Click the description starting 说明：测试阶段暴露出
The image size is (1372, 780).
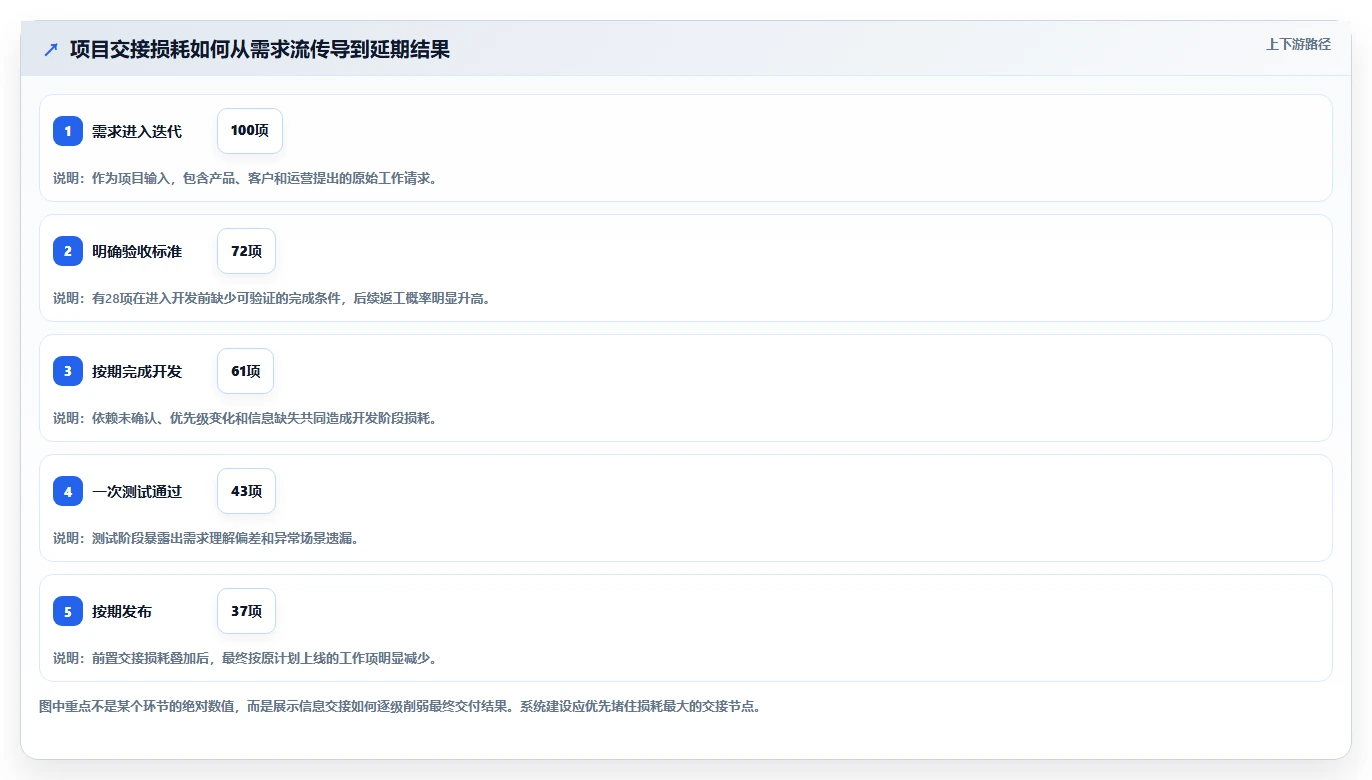[206, 538]
